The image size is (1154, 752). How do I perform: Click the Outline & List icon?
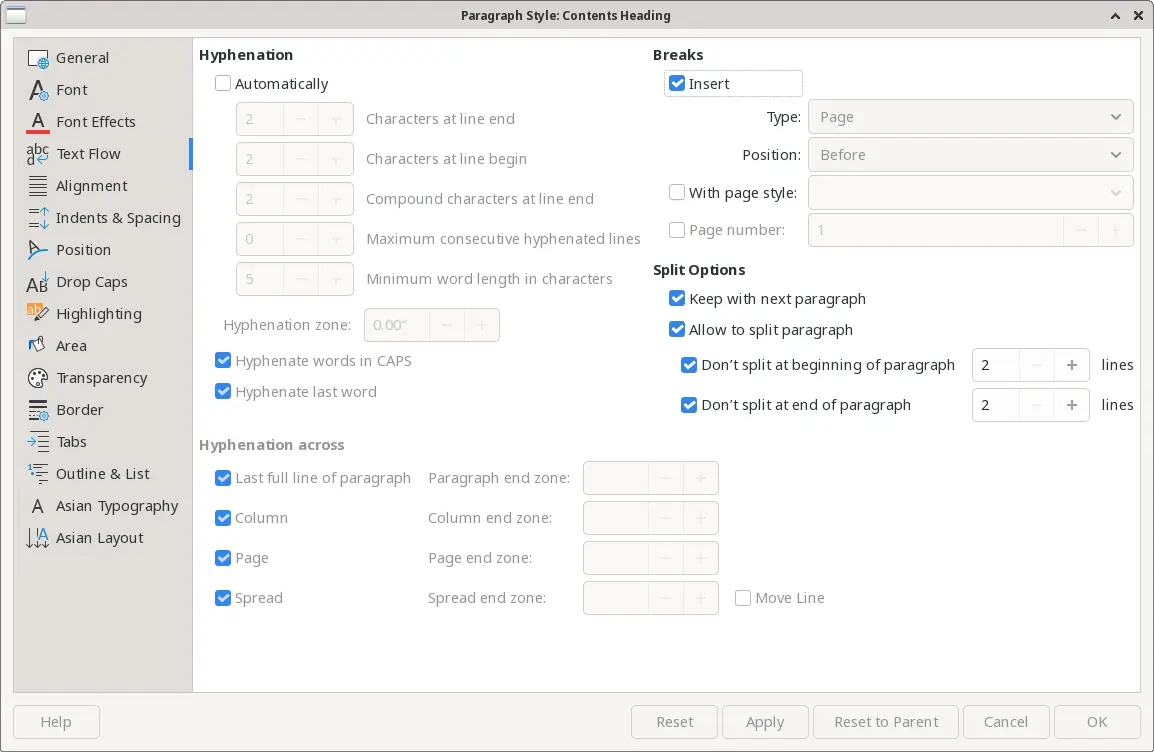click(38, 474)
